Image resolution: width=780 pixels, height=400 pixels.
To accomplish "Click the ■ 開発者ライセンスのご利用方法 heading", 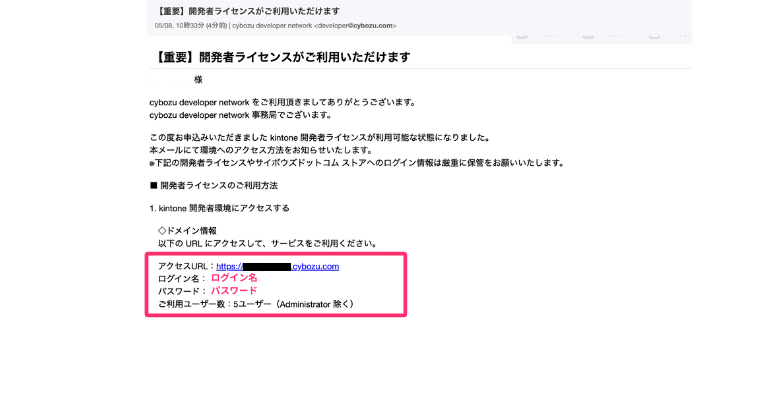I will 213,185.
